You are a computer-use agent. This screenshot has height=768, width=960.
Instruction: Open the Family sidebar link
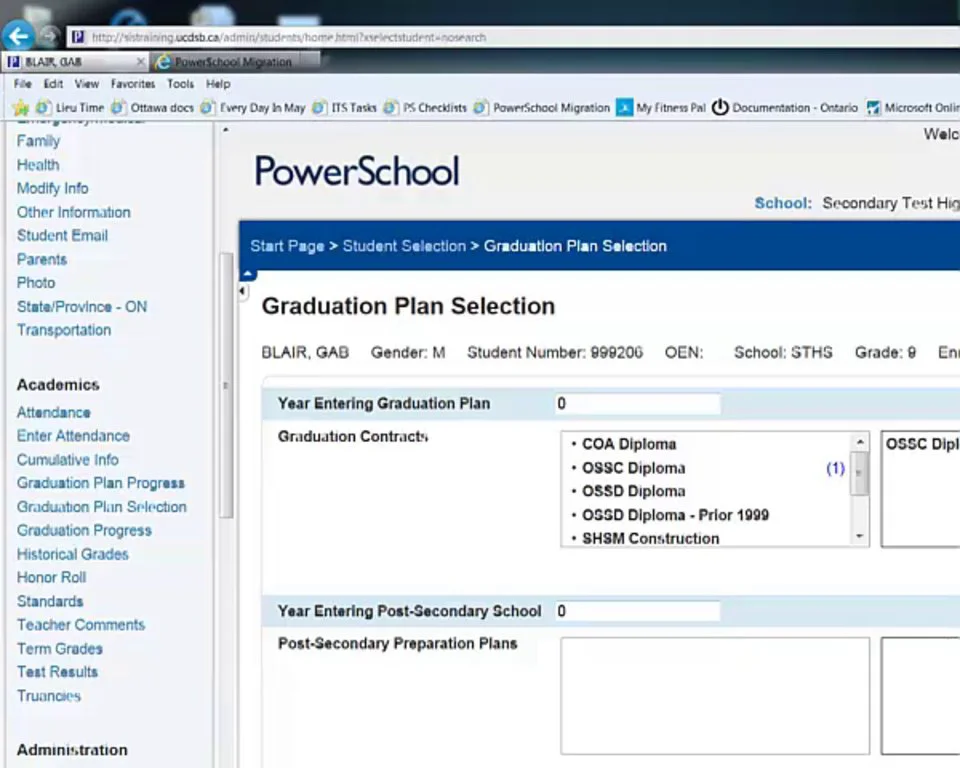pyautogui.click(x=39, y=141)
